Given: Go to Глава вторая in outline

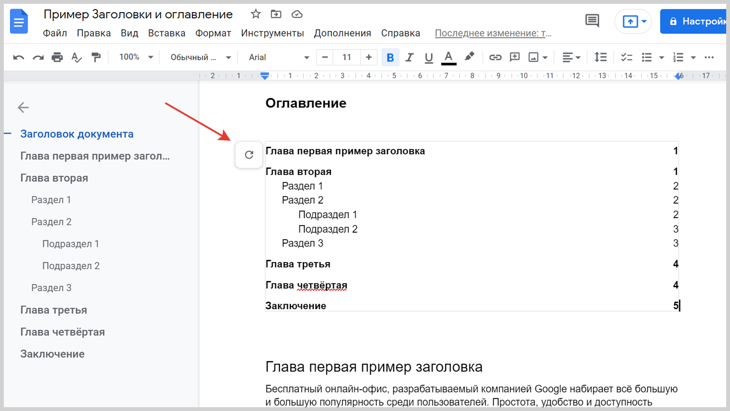Looking at the screenshot, I should coord(54,178).
